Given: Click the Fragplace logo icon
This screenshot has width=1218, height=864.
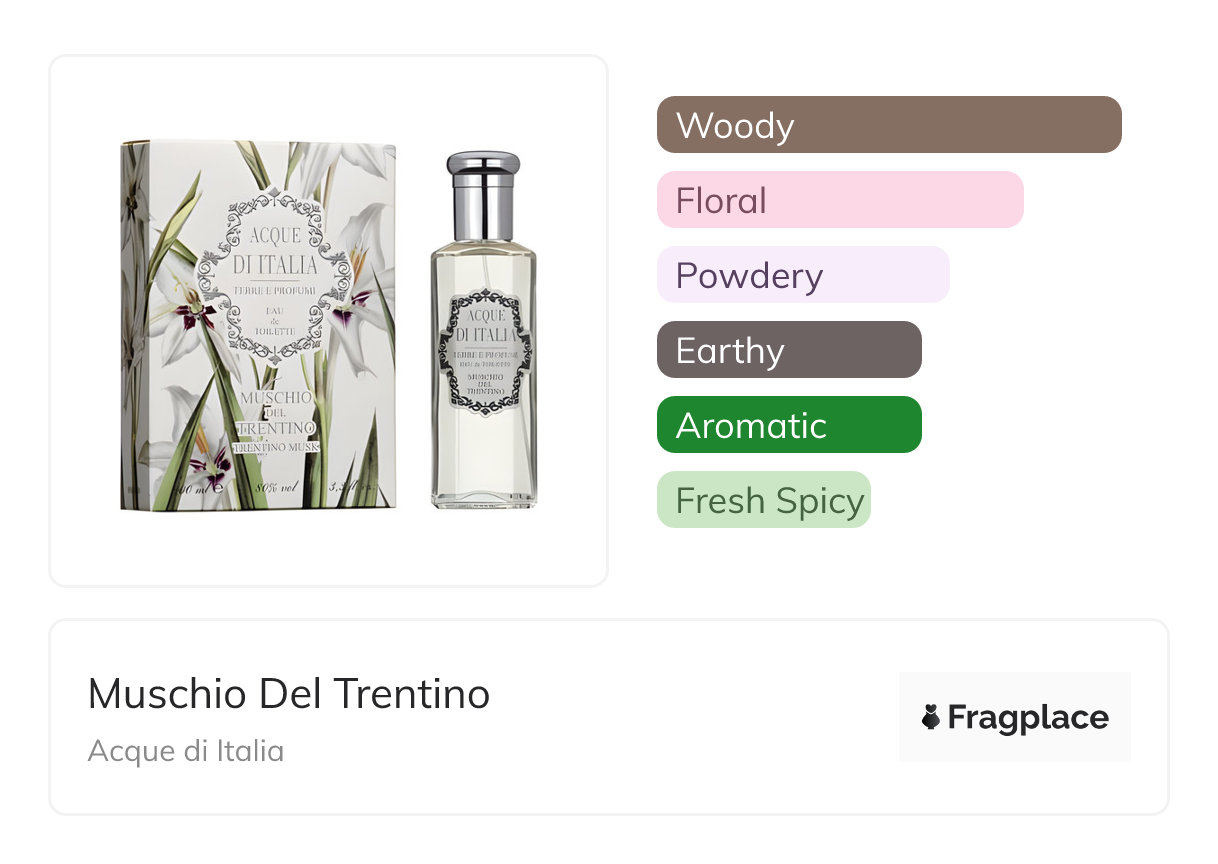Looking at the screenshot, I should click(930, 717).
